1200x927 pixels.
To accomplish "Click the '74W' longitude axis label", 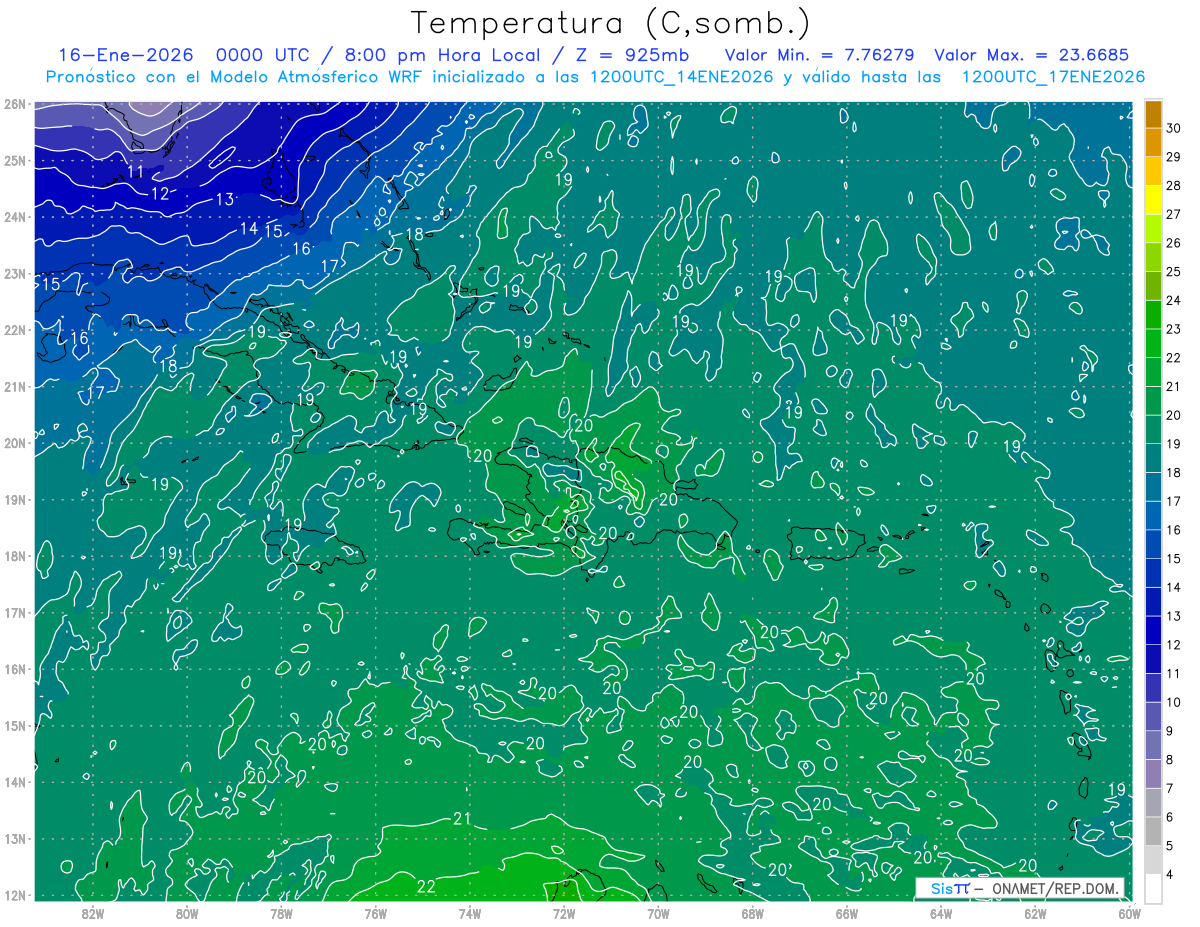I will point(469,913).
